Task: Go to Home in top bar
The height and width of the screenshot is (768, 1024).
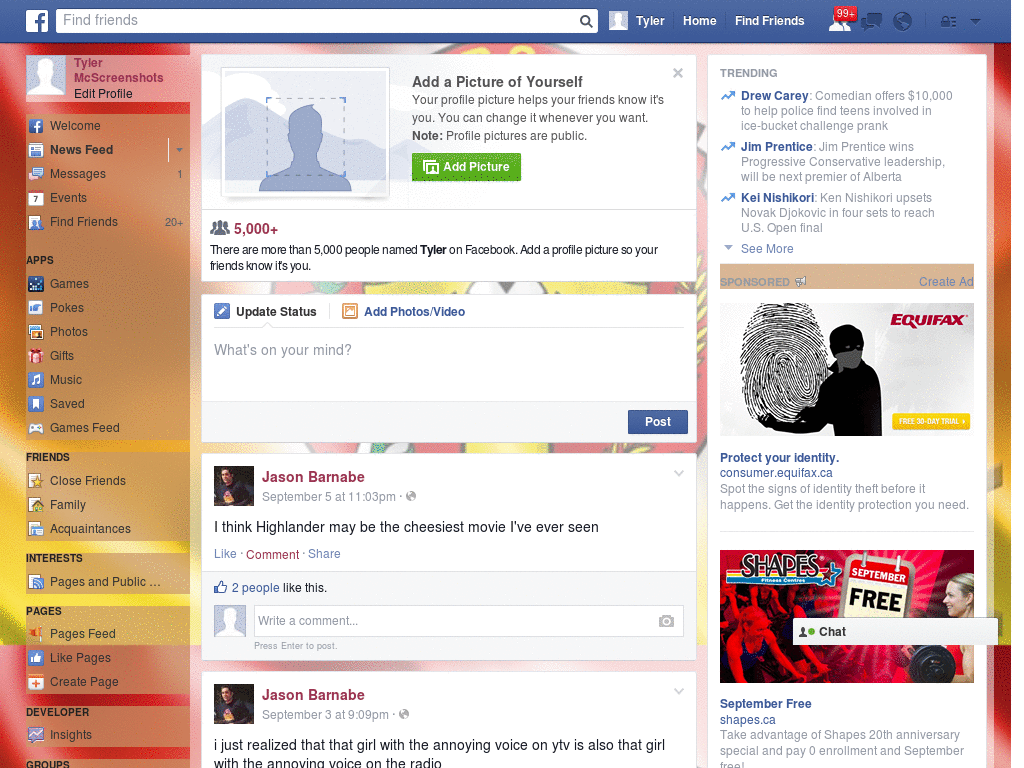Action: [x=699, y=21]
